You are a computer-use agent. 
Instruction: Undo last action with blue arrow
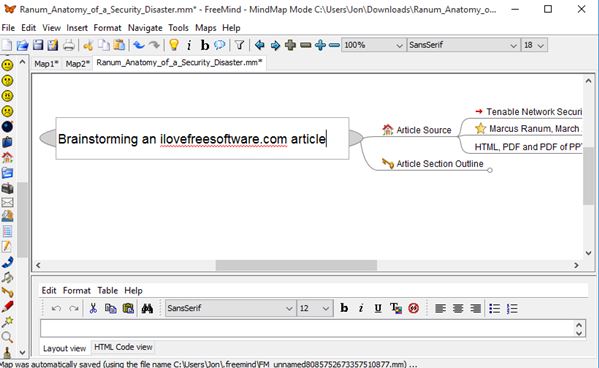coord(139,45)
